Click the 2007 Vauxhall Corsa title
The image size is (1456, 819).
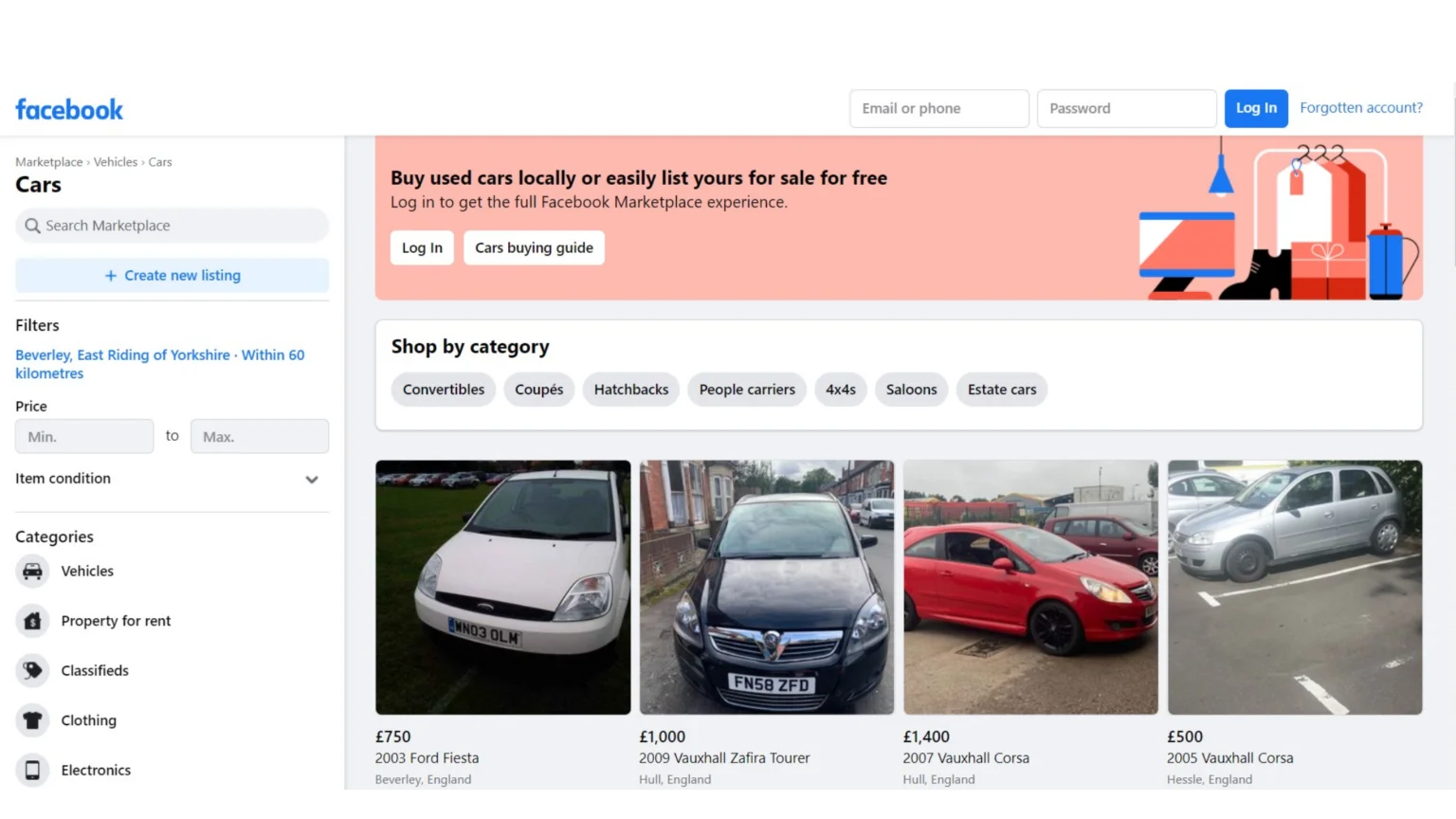[966, 758]
